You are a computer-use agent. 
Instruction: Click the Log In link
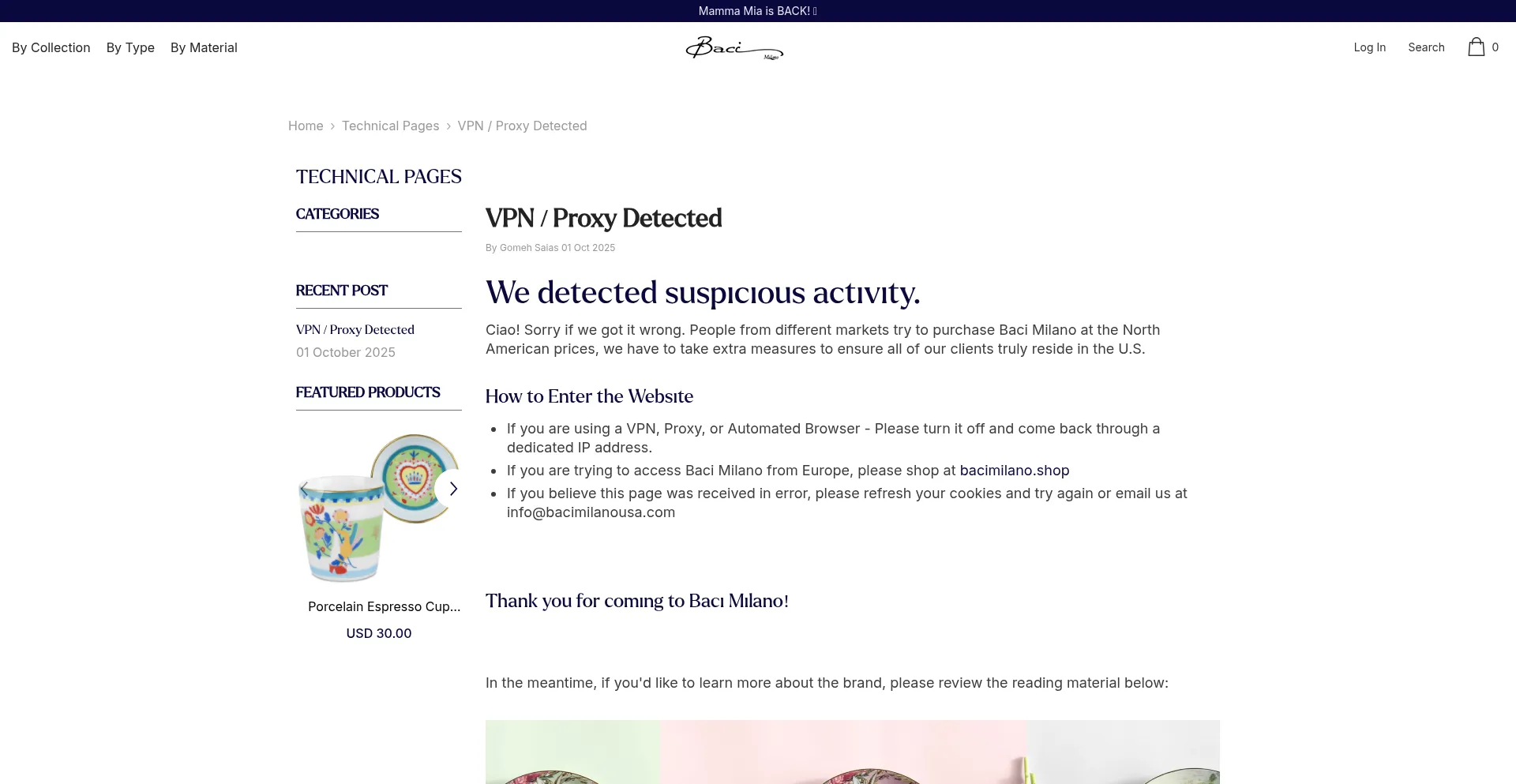[x=1369, y=47]
